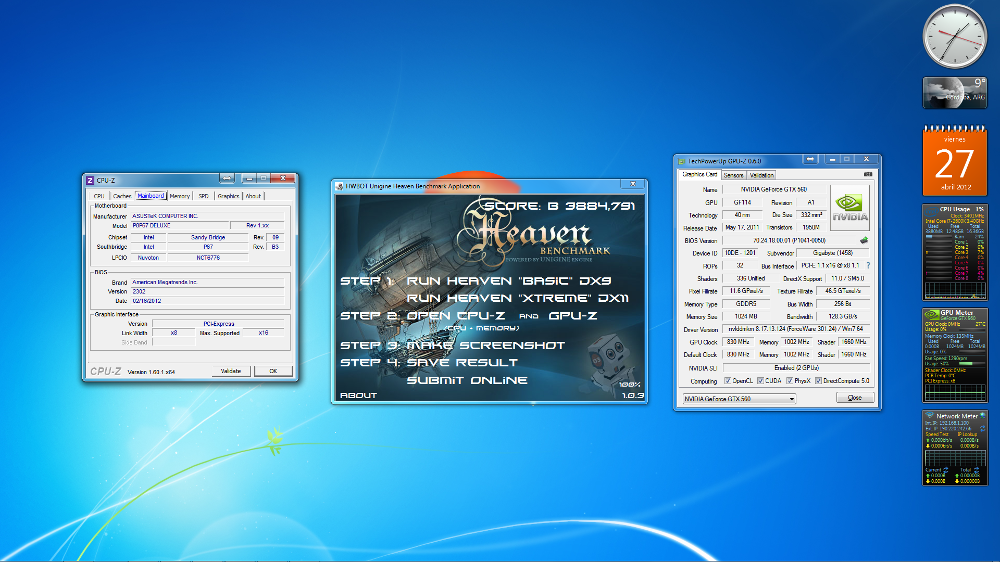
Task: Click the Sandy Bridge chipset value
Action: pos(208,237)
